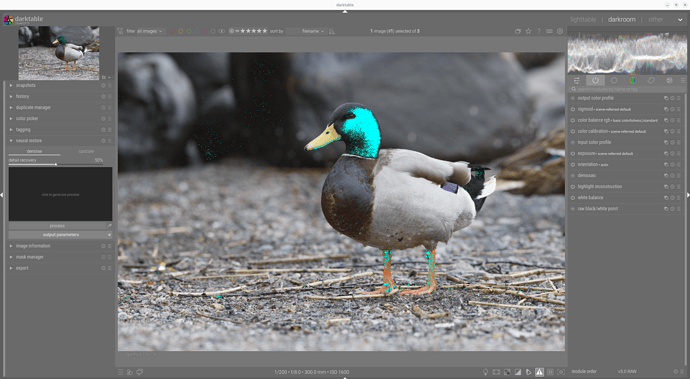Click the v5.0 RAW module order value

(x=627, y=372)
